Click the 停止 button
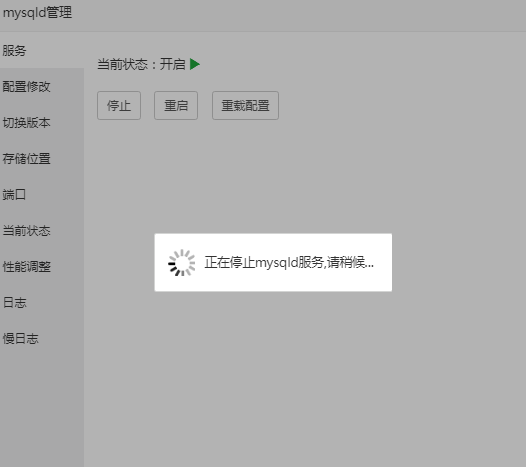526x467 pixels. point(119,105)
